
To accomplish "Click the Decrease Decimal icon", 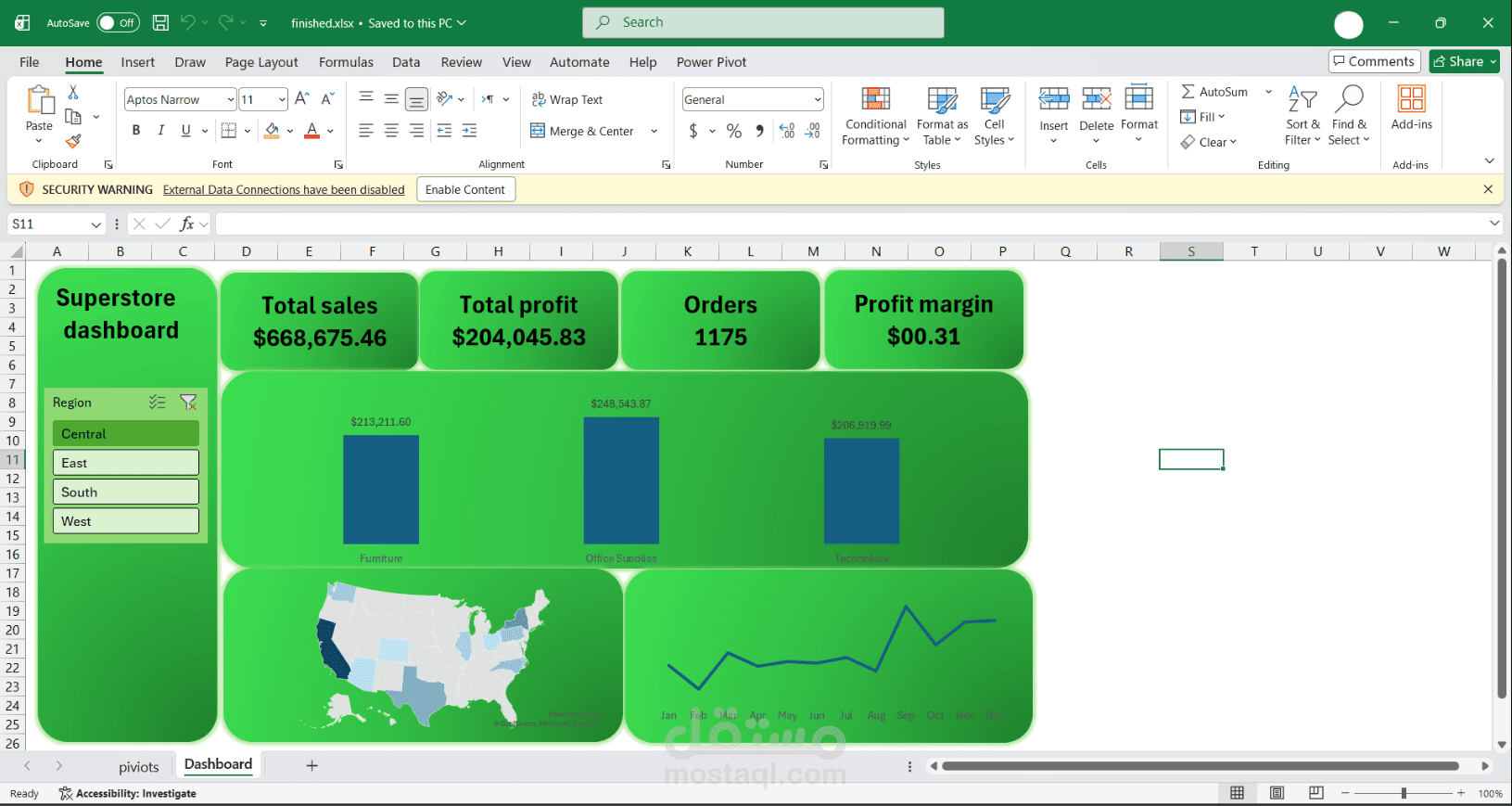I will coord(812,131).
